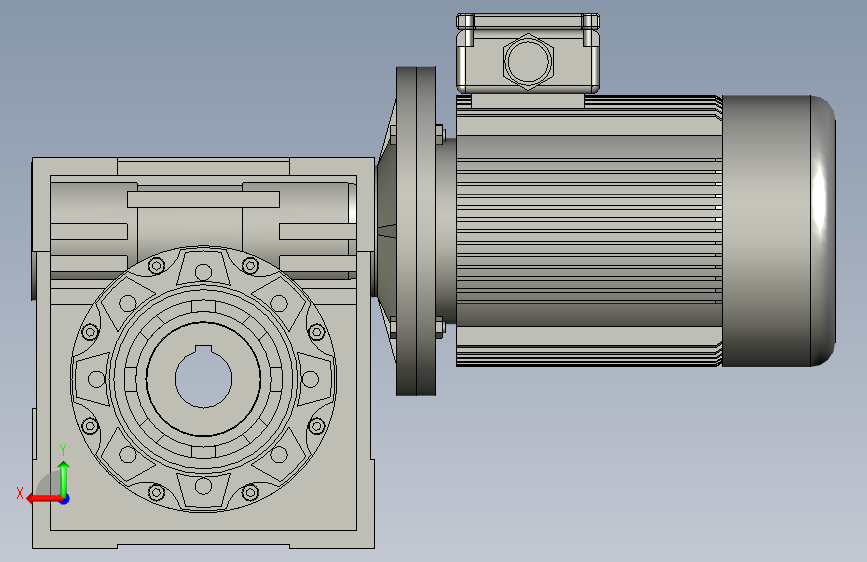Pick the lower flange bolt next to the motor
Image resolution: width=867 pixels, height=562 pixels.
[x=440, y=327]
